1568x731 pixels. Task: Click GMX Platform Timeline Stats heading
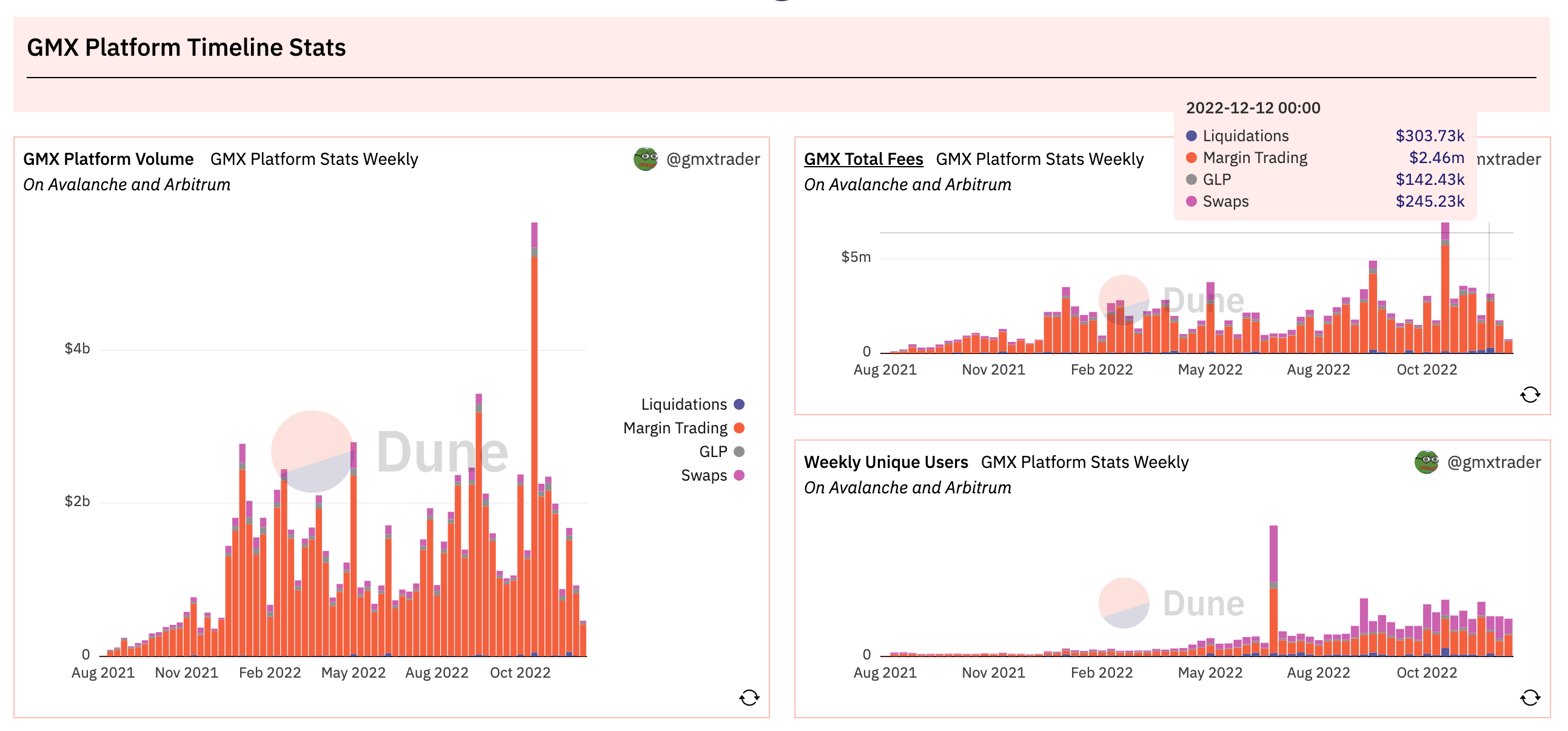[186, 47]
